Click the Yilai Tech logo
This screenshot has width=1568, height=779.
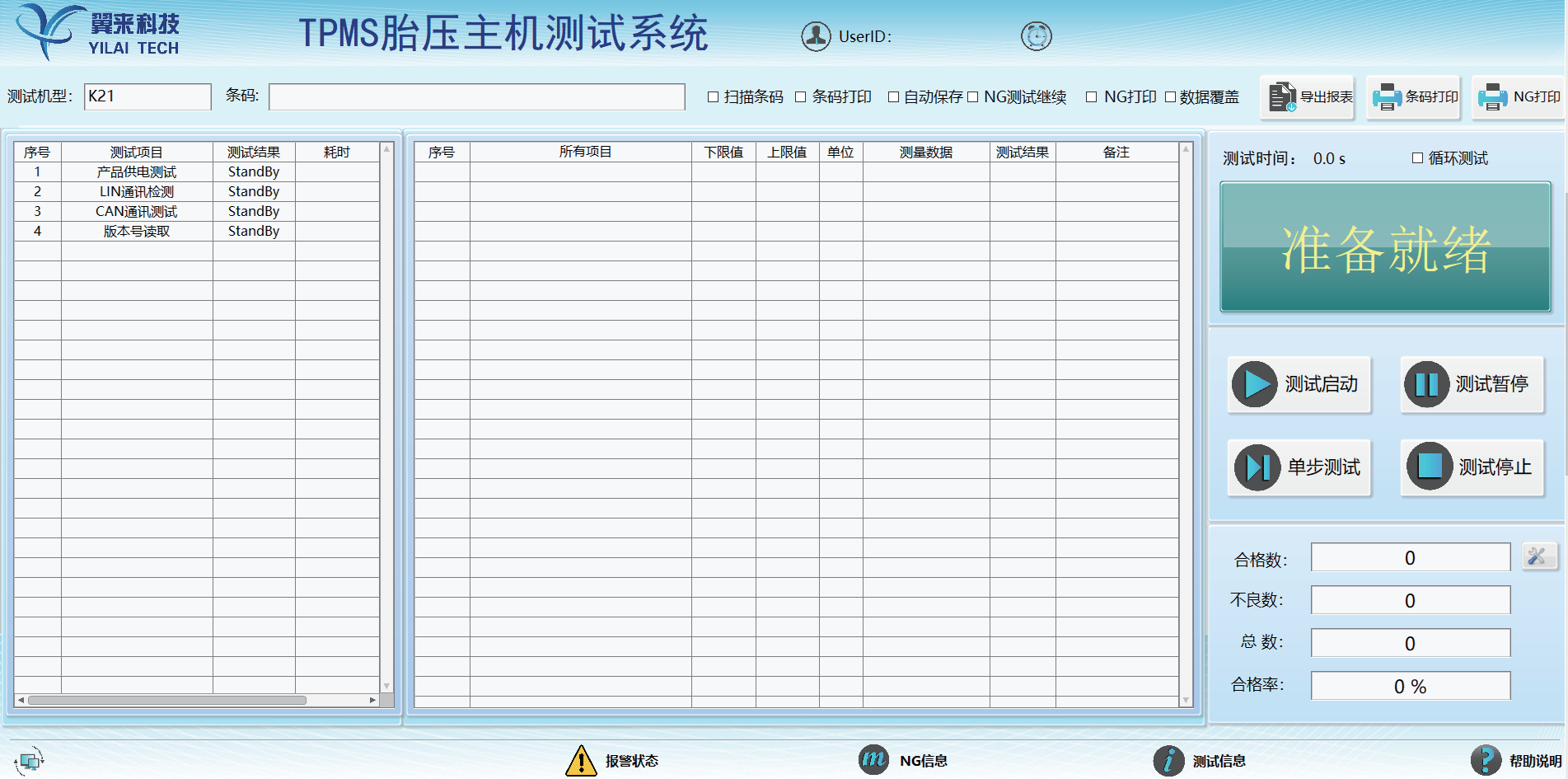(97, 31)
